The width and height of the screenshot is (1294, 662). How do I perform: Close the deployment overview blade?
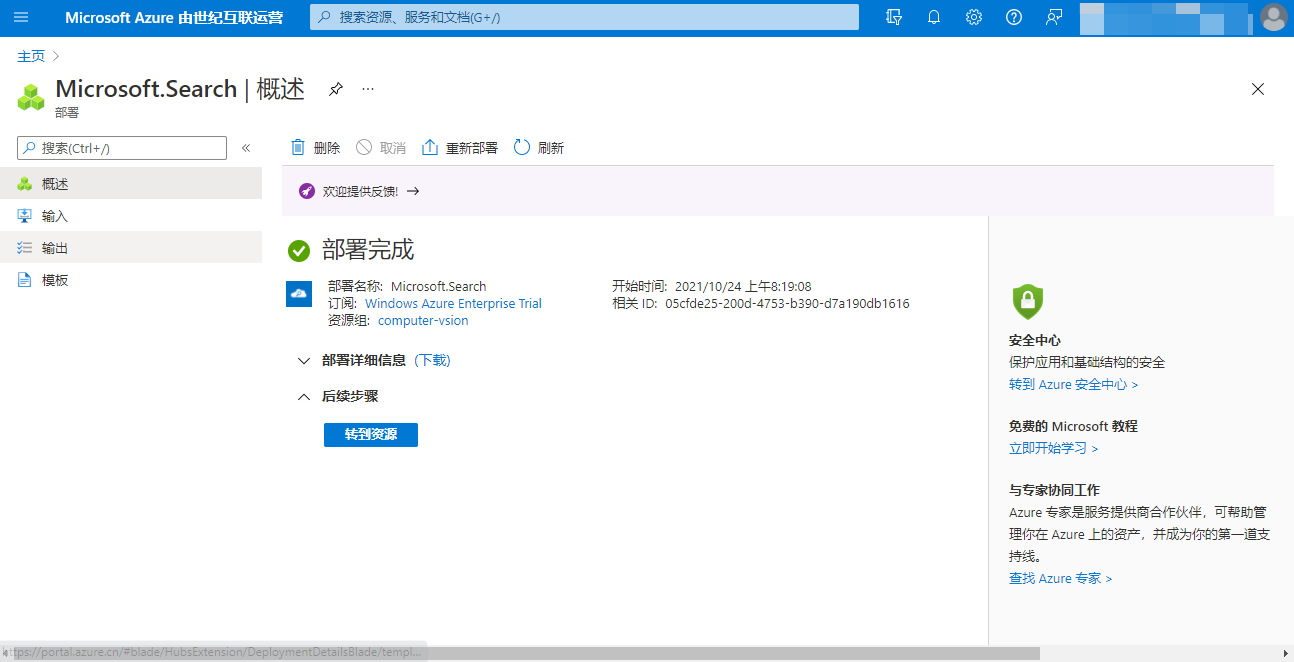tap(1258, 89)
